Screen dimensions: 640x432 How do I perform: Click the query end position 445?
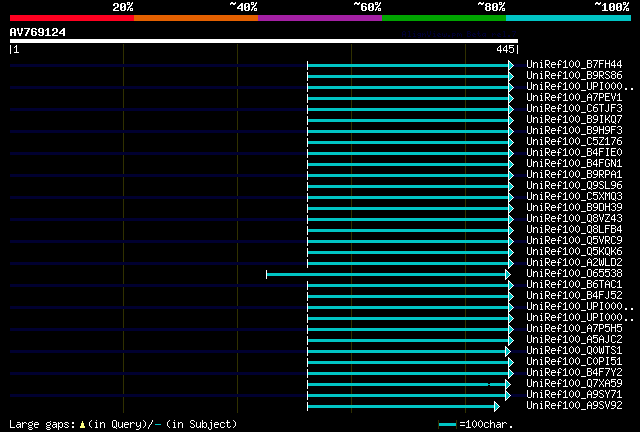point(505,49)
